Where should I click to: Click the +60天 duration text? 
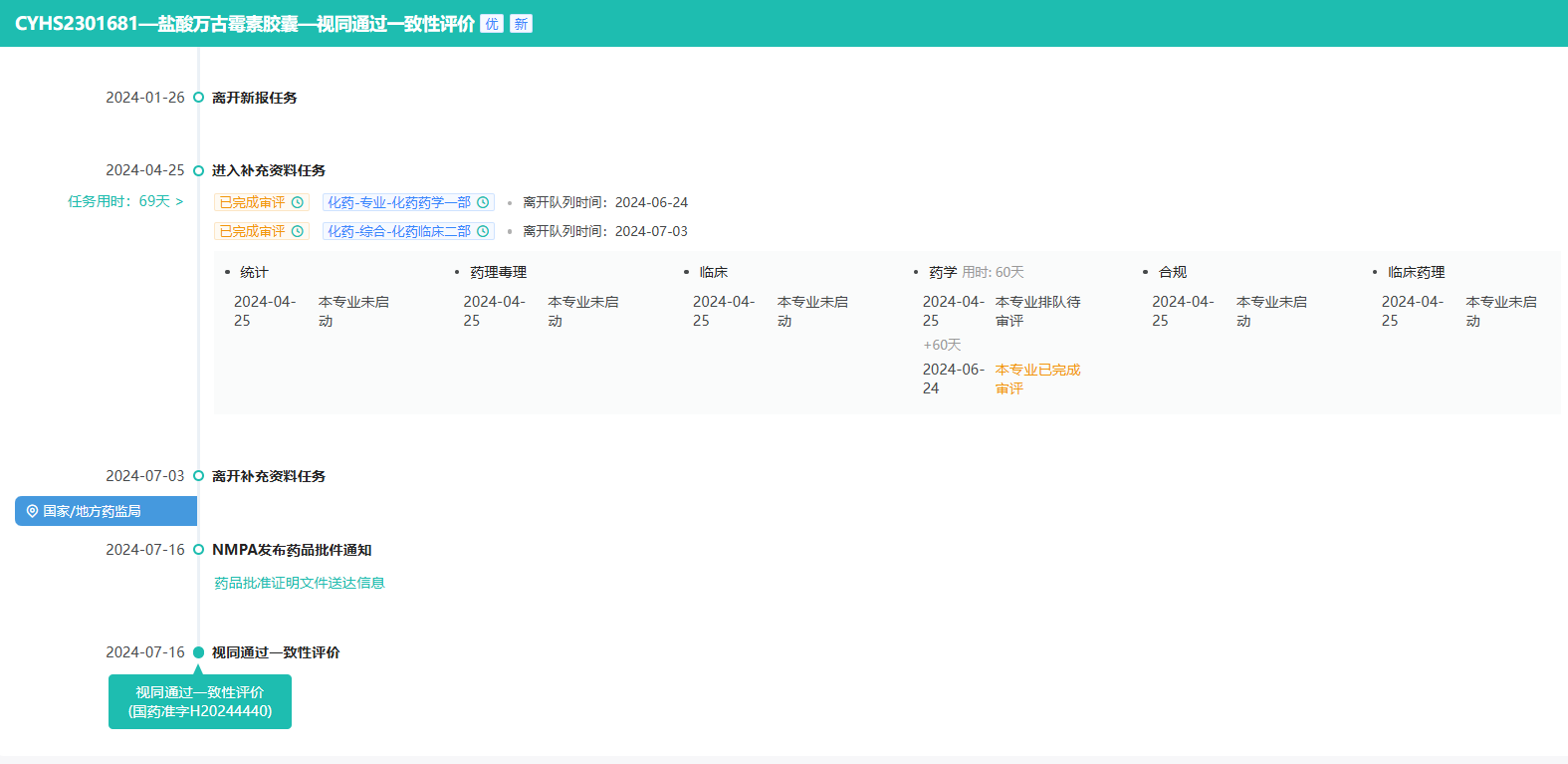pyautogui.click(x=942, y=345)
